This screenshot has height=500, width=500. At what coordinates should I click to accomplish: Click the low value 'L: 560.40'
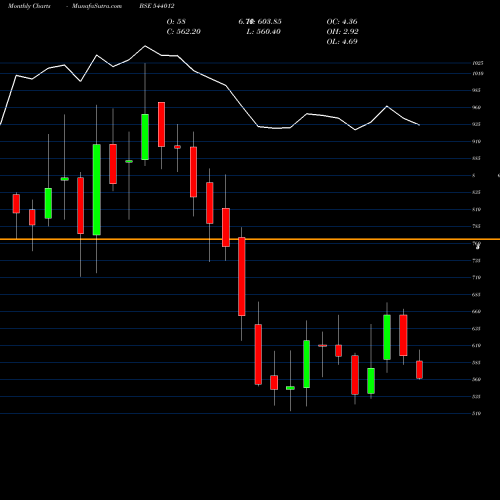point(264,32)
